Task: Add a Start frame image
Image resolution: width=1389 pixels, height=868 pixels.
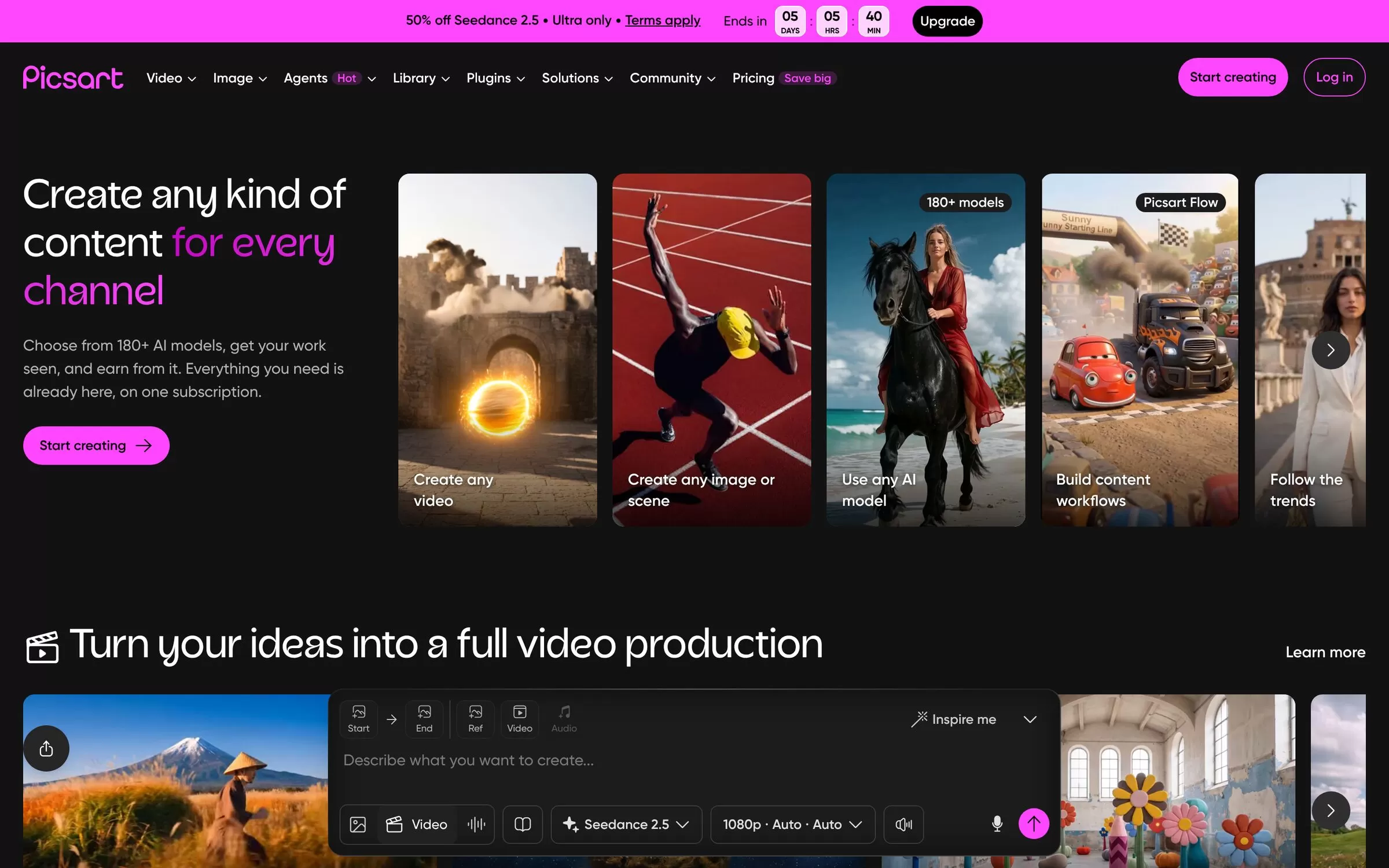Action: pos(358,719)
